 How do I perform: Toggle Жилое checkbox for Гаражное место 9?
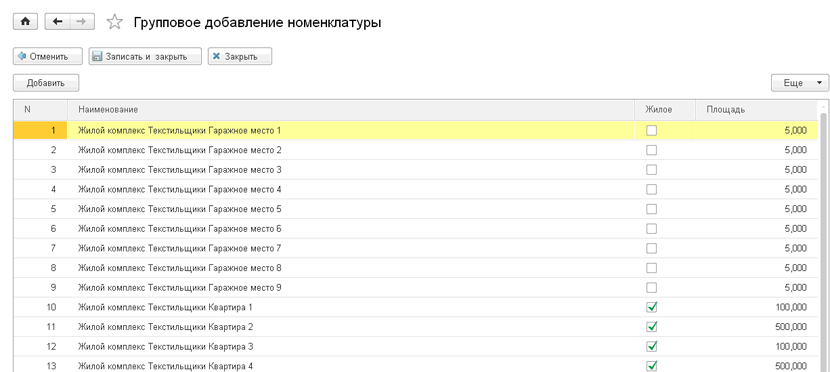(652, 288)
